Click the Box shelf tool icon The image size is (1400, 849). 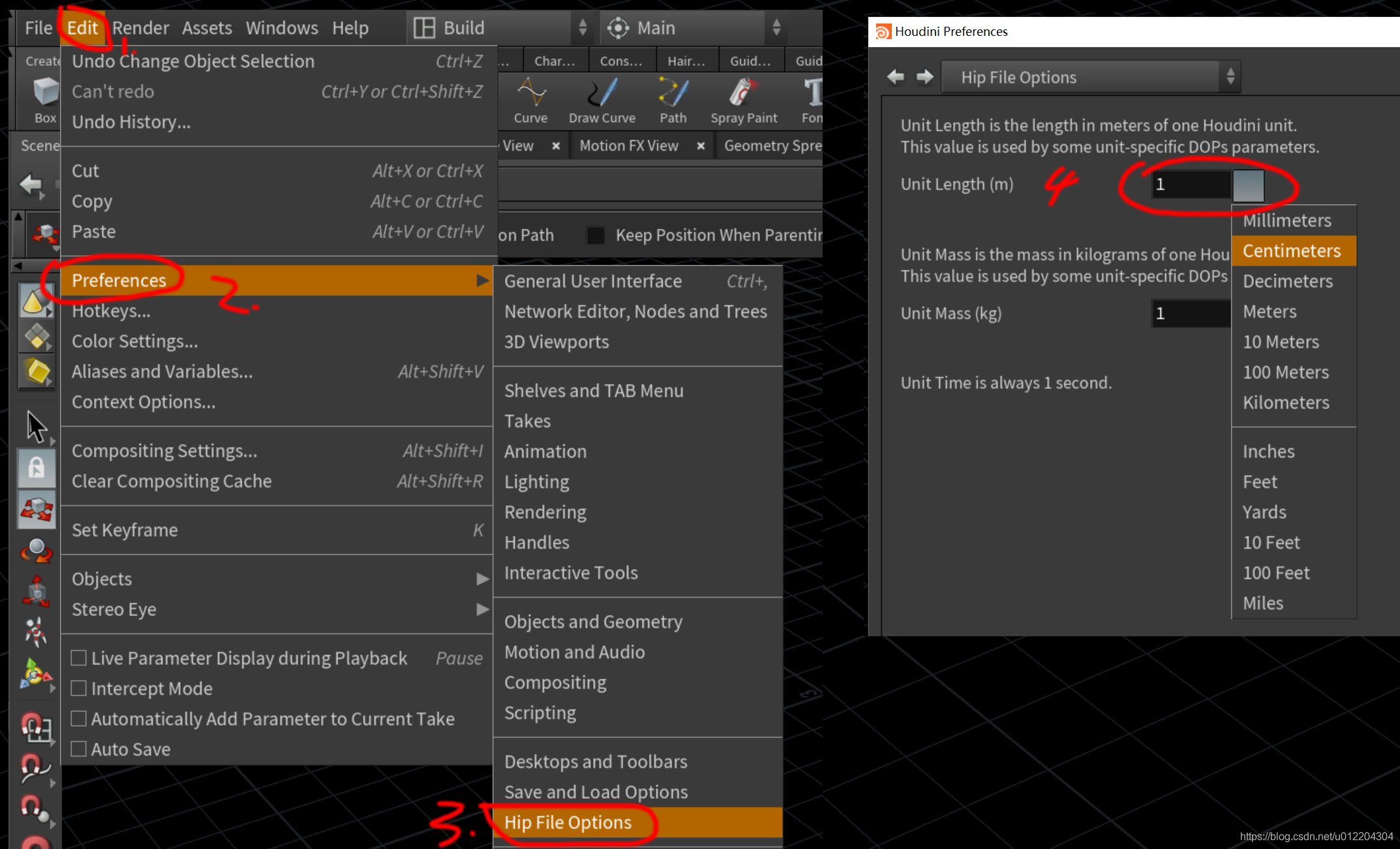coord(44,91)
